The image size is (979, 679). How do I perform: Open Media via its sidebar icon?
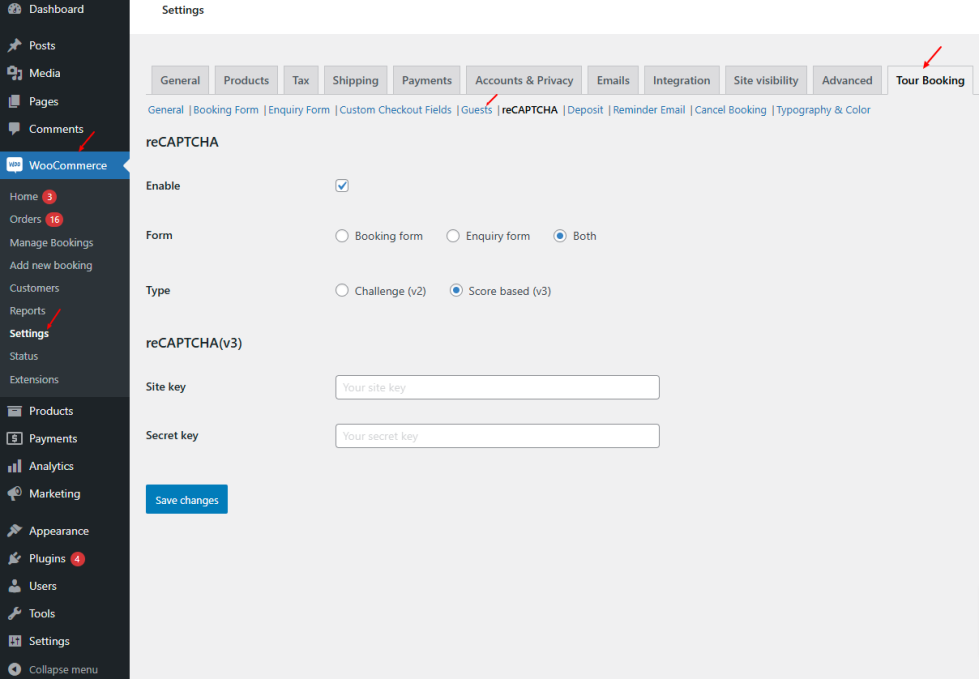click(14, 73)
